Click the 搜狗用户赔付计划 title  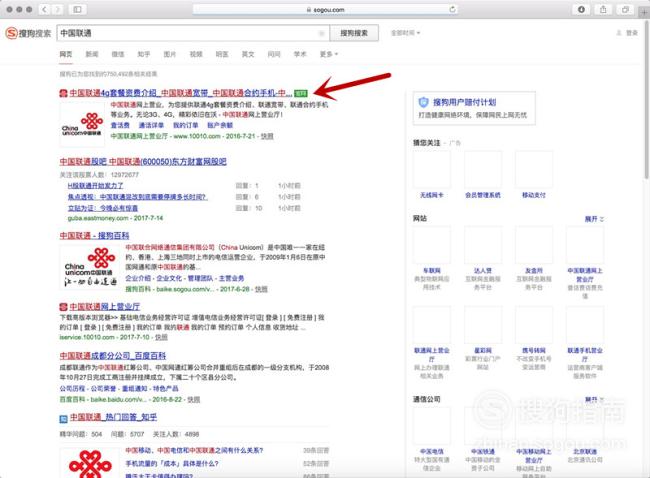464,102
